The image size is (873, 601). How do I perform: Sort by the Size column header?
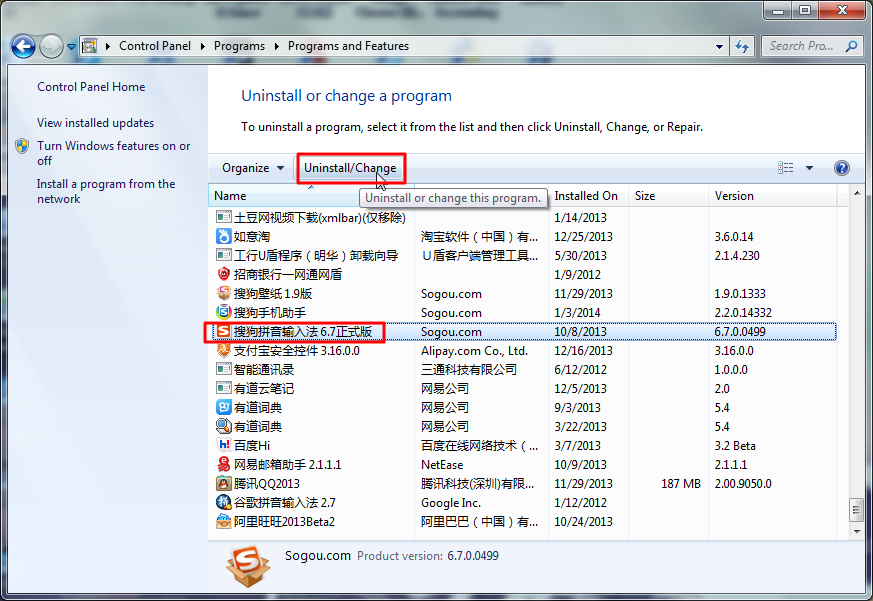click(668, 196)
